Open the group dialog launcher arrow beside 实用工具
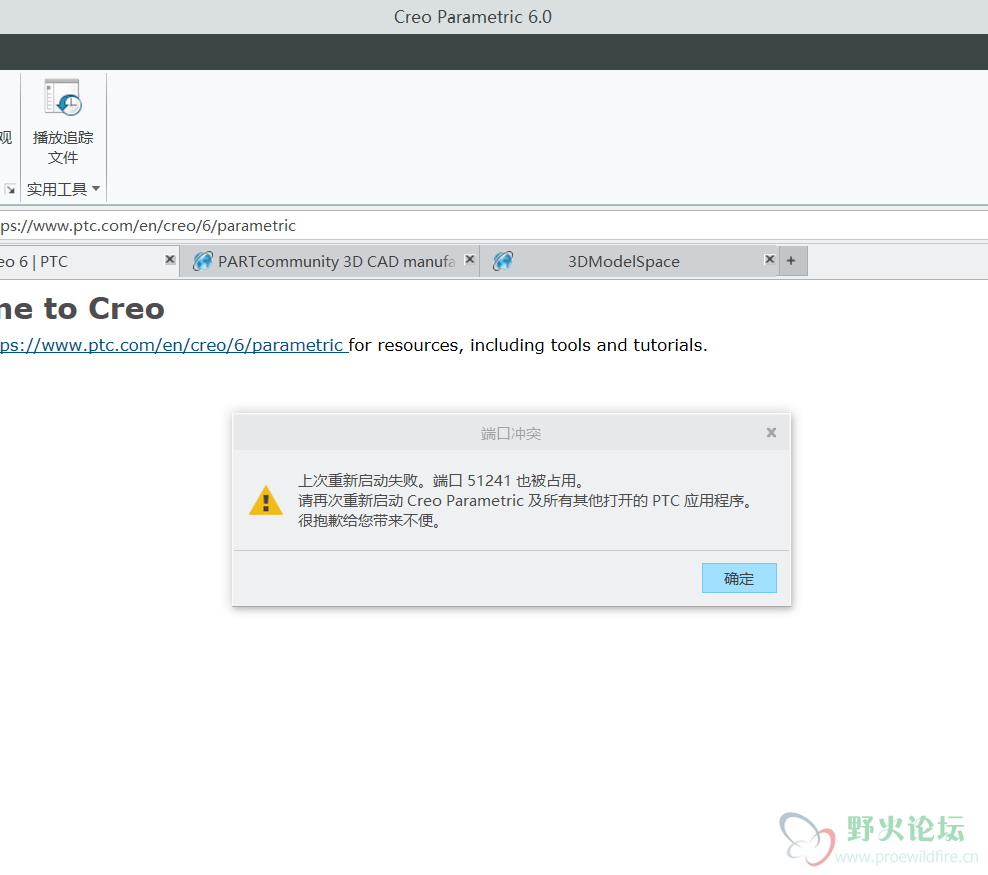Screen dimensions: 988x875 pos(9,189)
